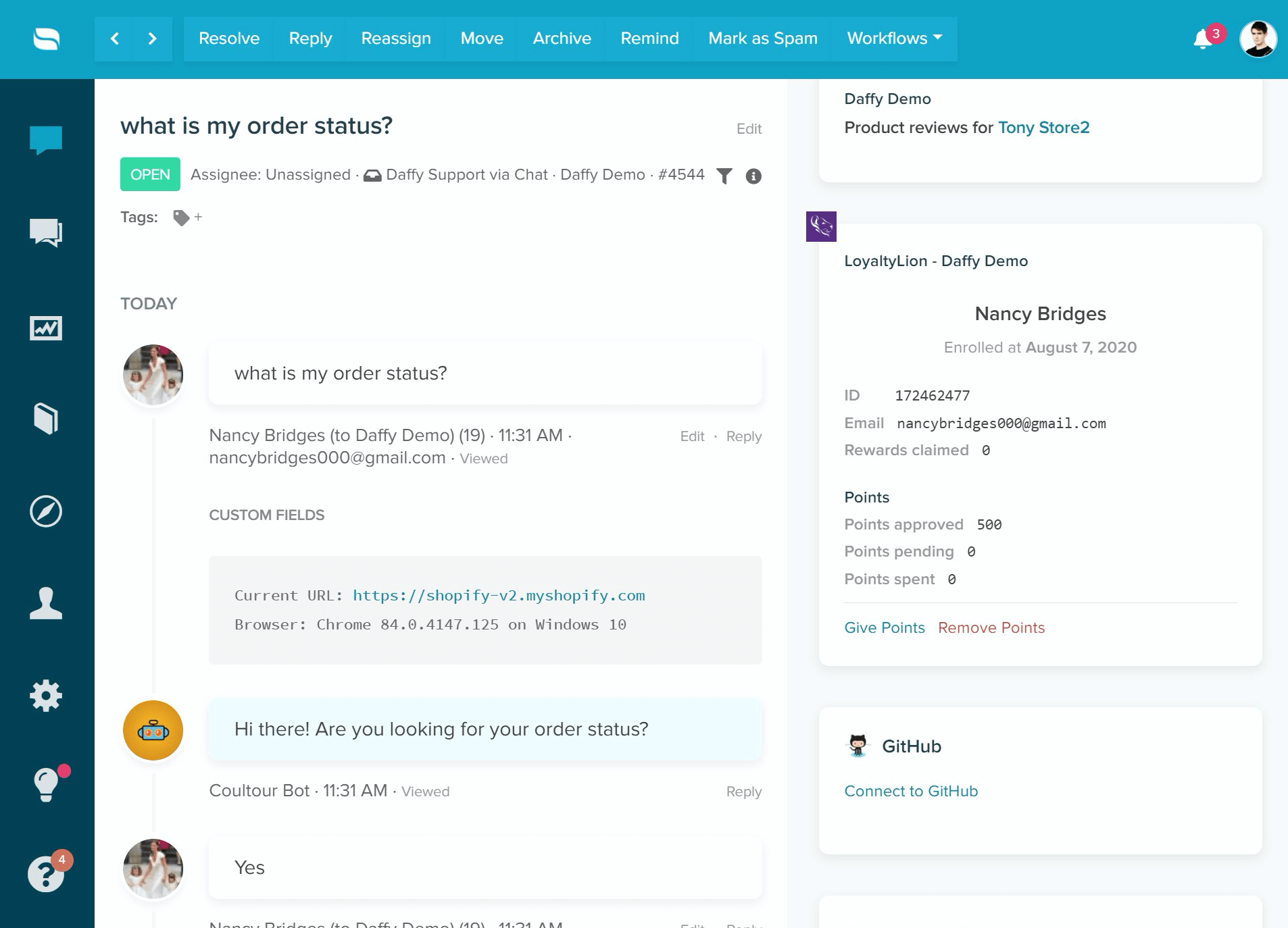The image size is (1288, 928).
Task: Open settings gear sidebar icon
Action: (46, 696)
